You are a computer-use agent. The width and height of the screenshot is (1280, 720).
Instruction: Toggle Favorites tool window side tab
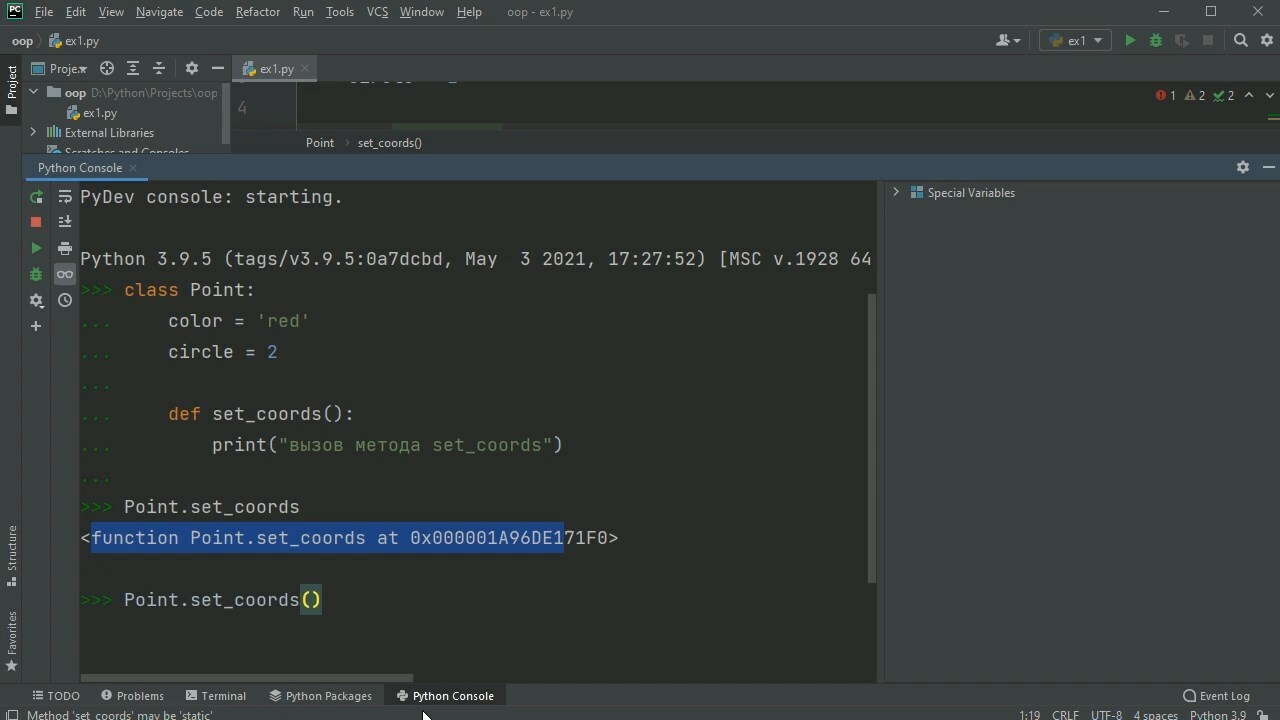11,640
